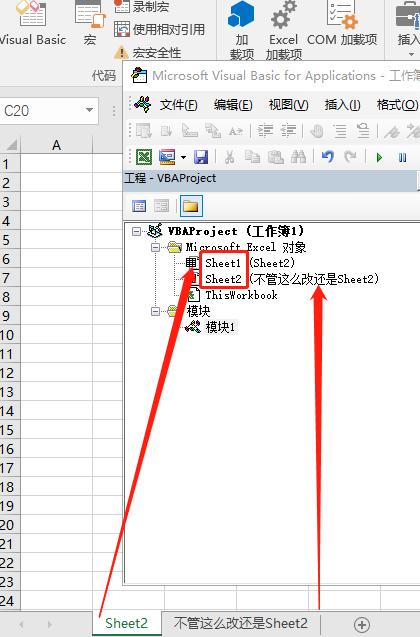Open the Name Box dropdown arrow

click(89, 110)
